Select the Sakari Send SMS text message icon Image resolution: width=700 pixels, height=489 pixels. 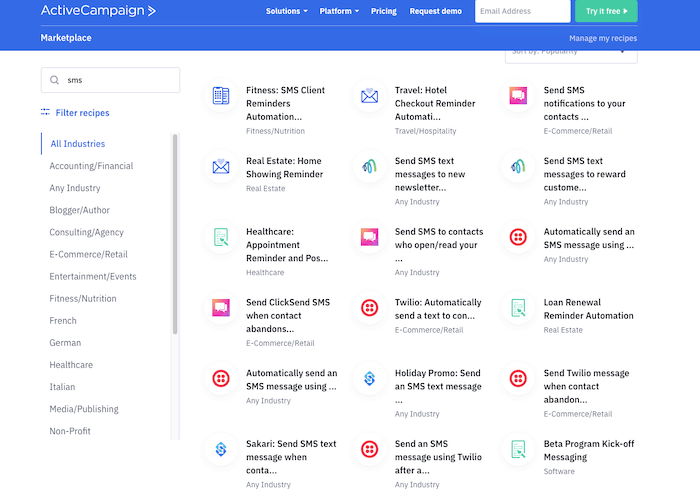(221, 449)
